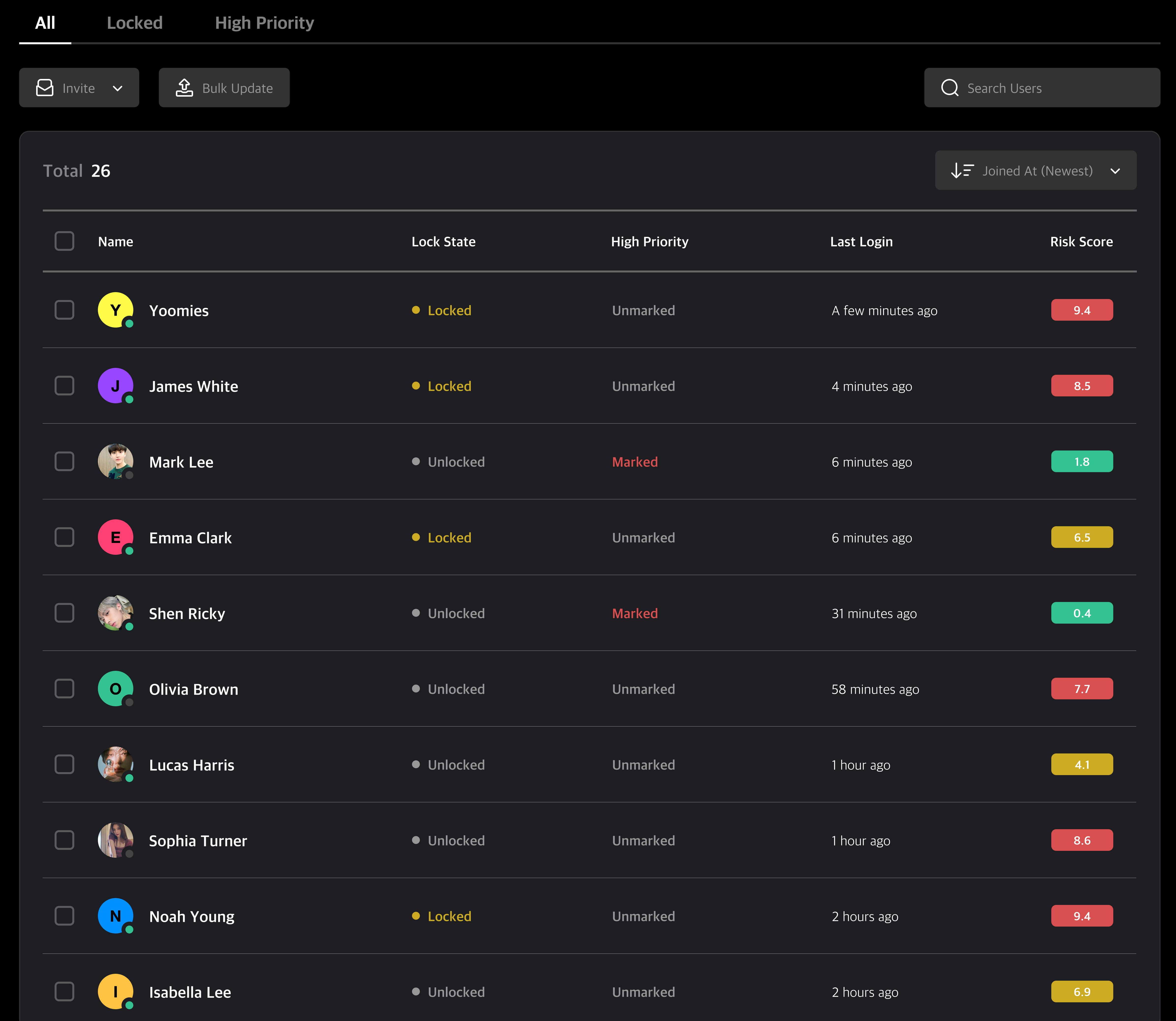Expand the Invite dropdown chevron
Image resolution: width=1176 pixels, height=1021 pixels.
point(118,88)
